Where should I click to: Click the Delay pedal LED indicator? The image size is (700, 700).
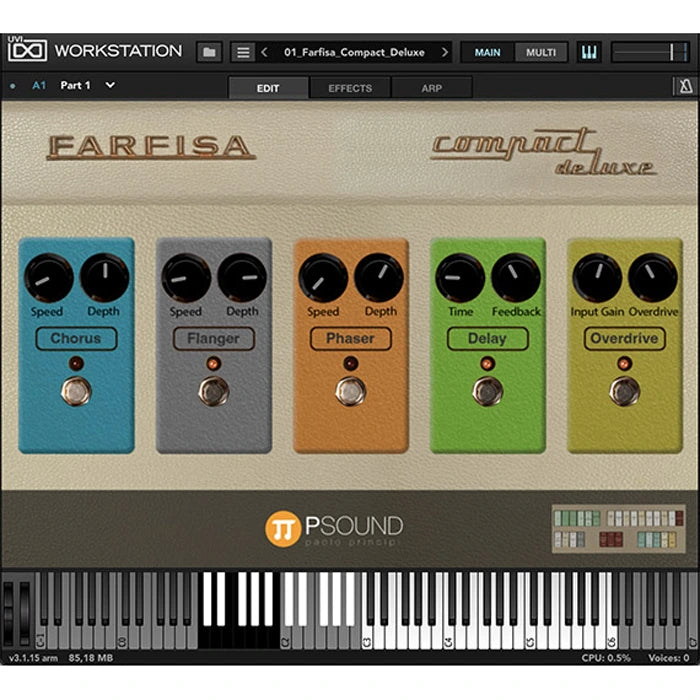(x=488, y=363)
